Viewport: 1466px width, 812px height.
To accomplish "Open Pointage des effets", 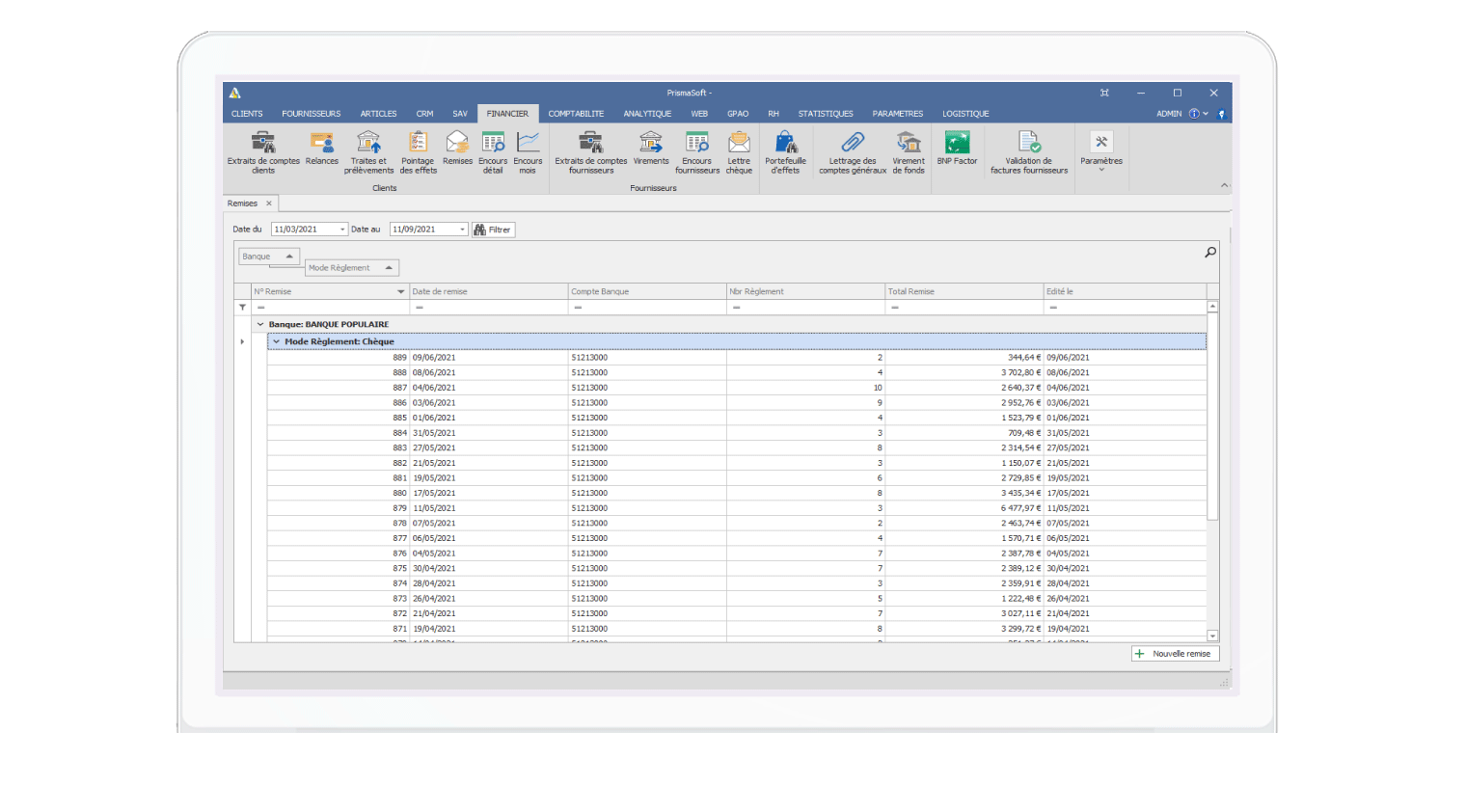I will (x=418, y=152).
